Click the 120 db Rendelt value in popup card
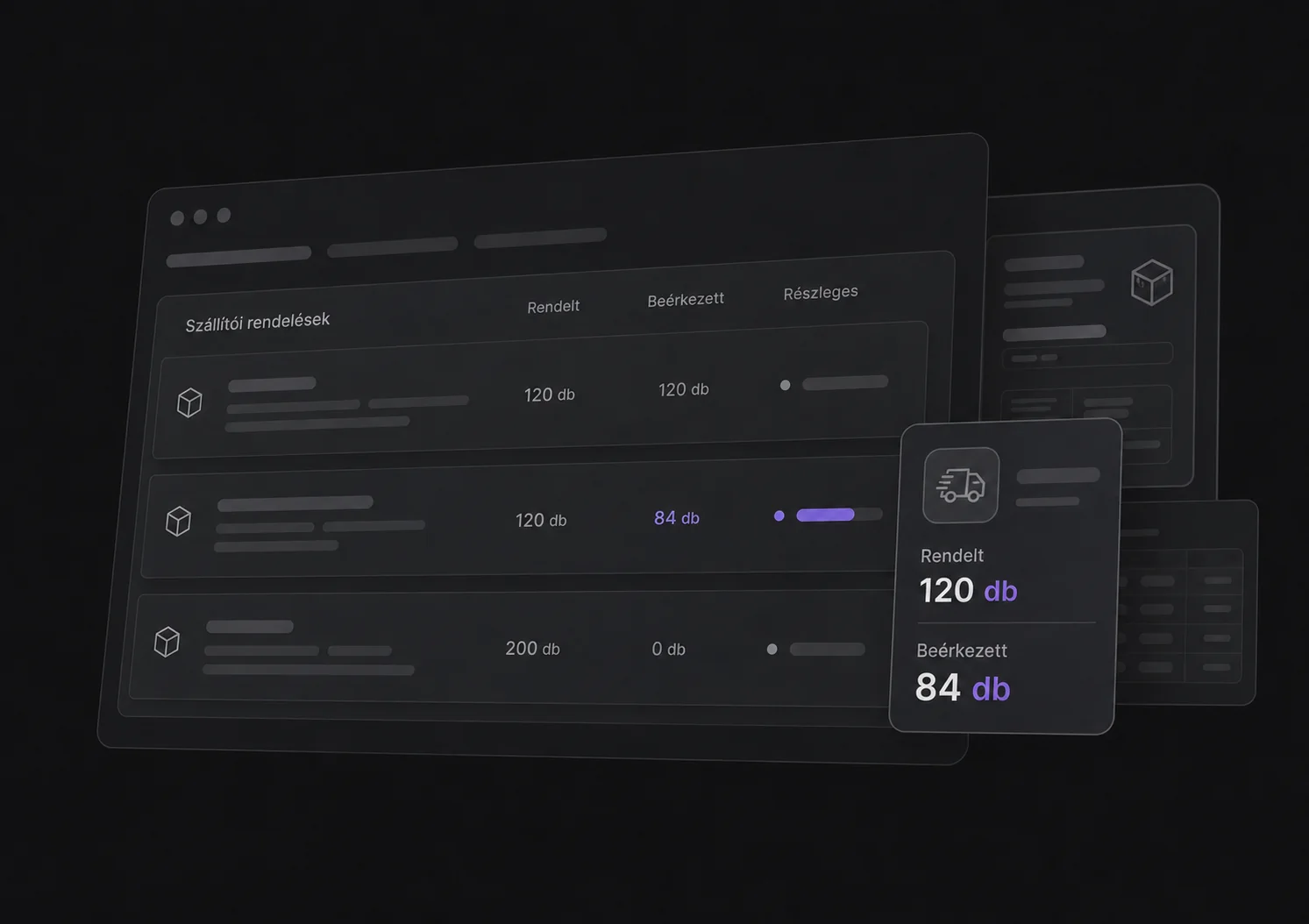This screenshot has height=924, width=1309. tap(968, 590)
